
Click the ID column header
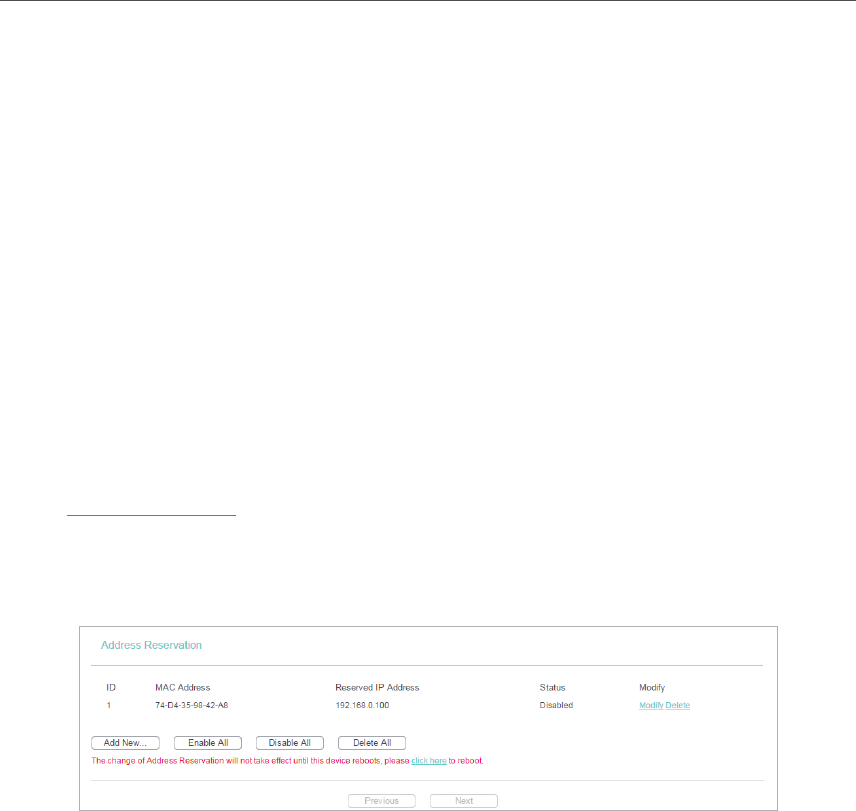click(x=111, y=688)
